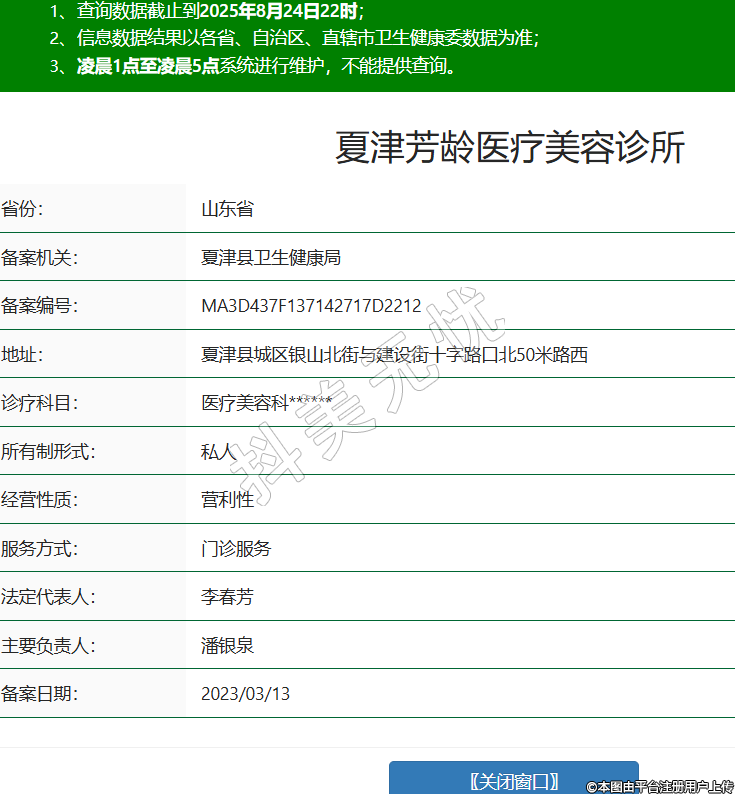The height and width of the screenshot is (794, 735).
Task: Click the business nature value 营利性
Action: point(227,500)
